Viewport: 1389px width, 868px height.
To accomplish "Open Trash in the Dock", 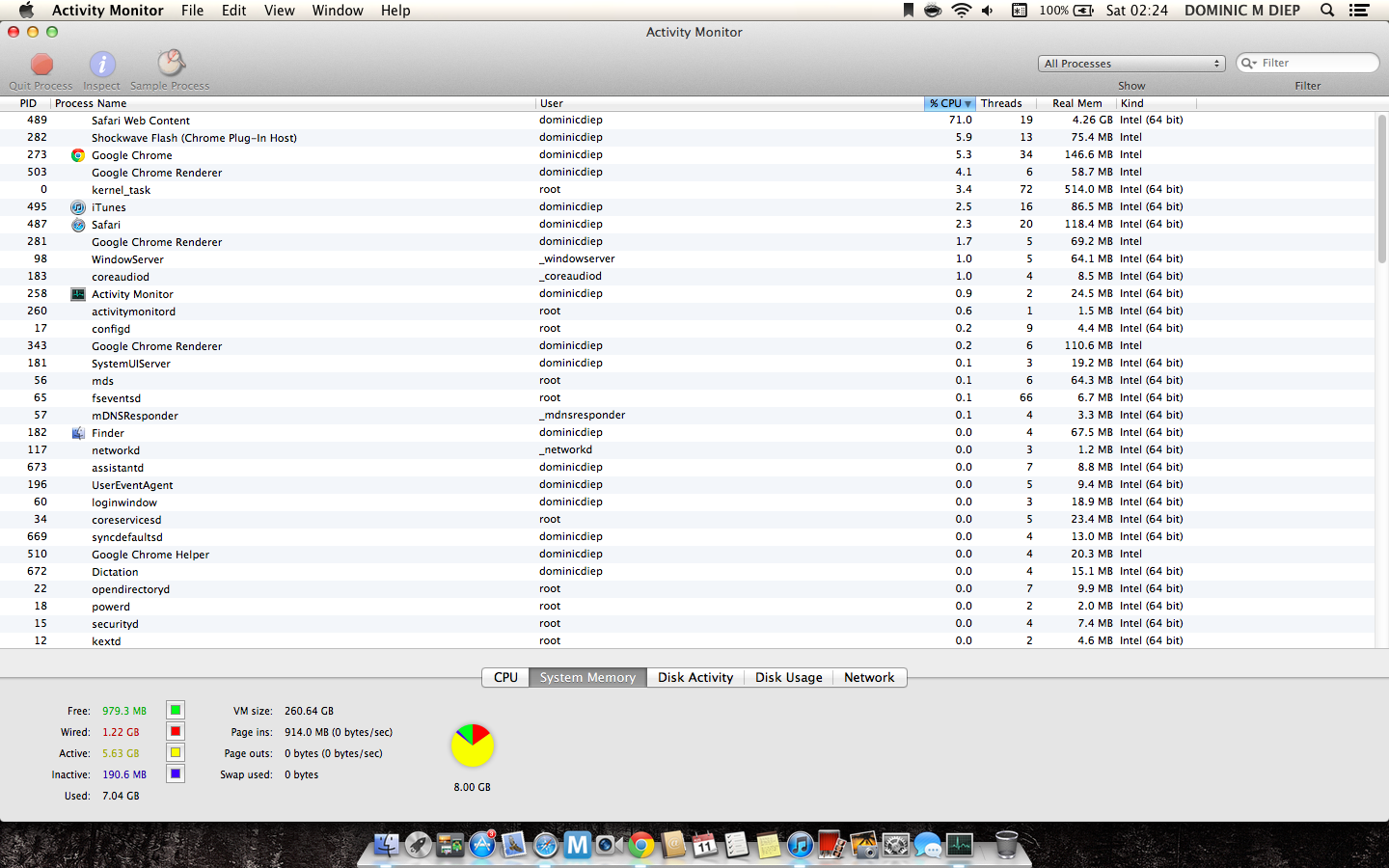I will [1006, 845].
